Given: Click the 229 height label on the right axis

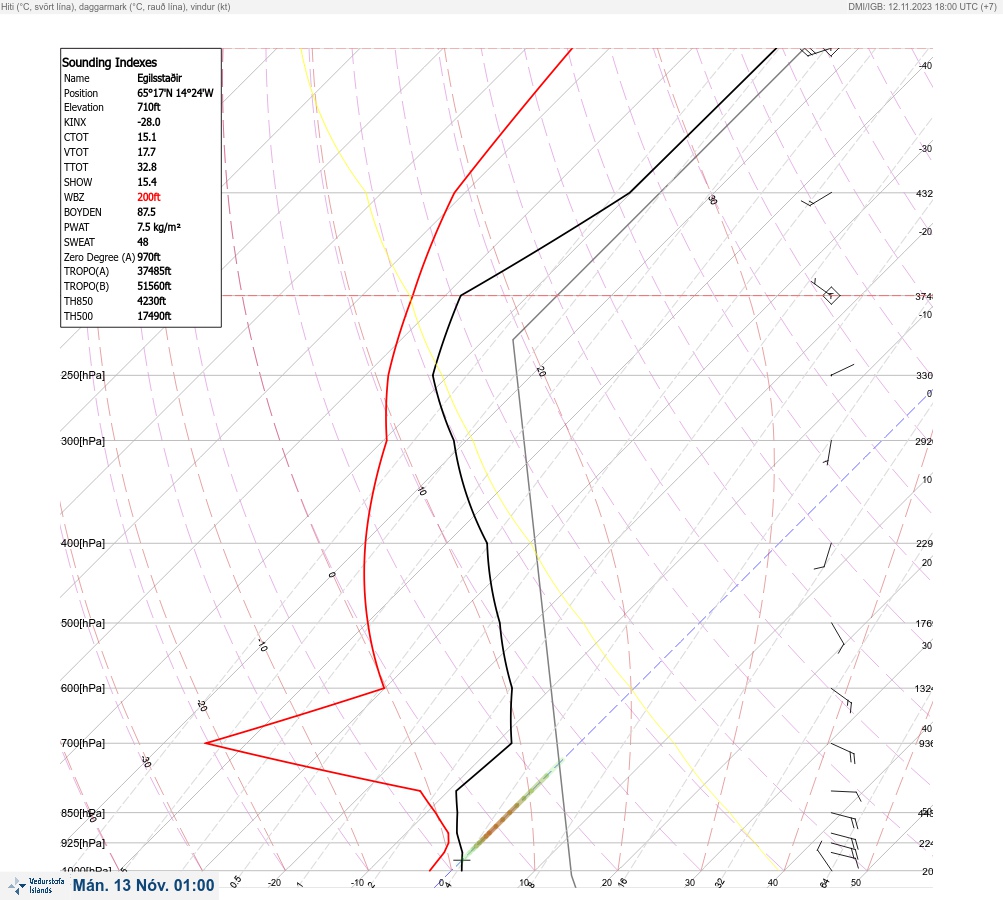Looking at the screenshot, I should pyautogui.click(x=924, y=544).
